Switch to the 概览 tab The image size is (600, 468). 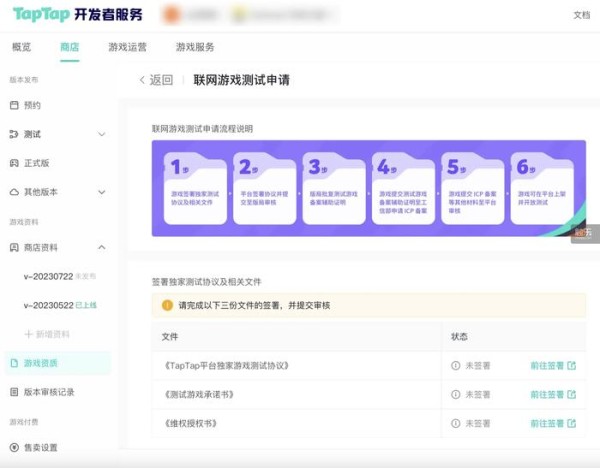[21, 47]
